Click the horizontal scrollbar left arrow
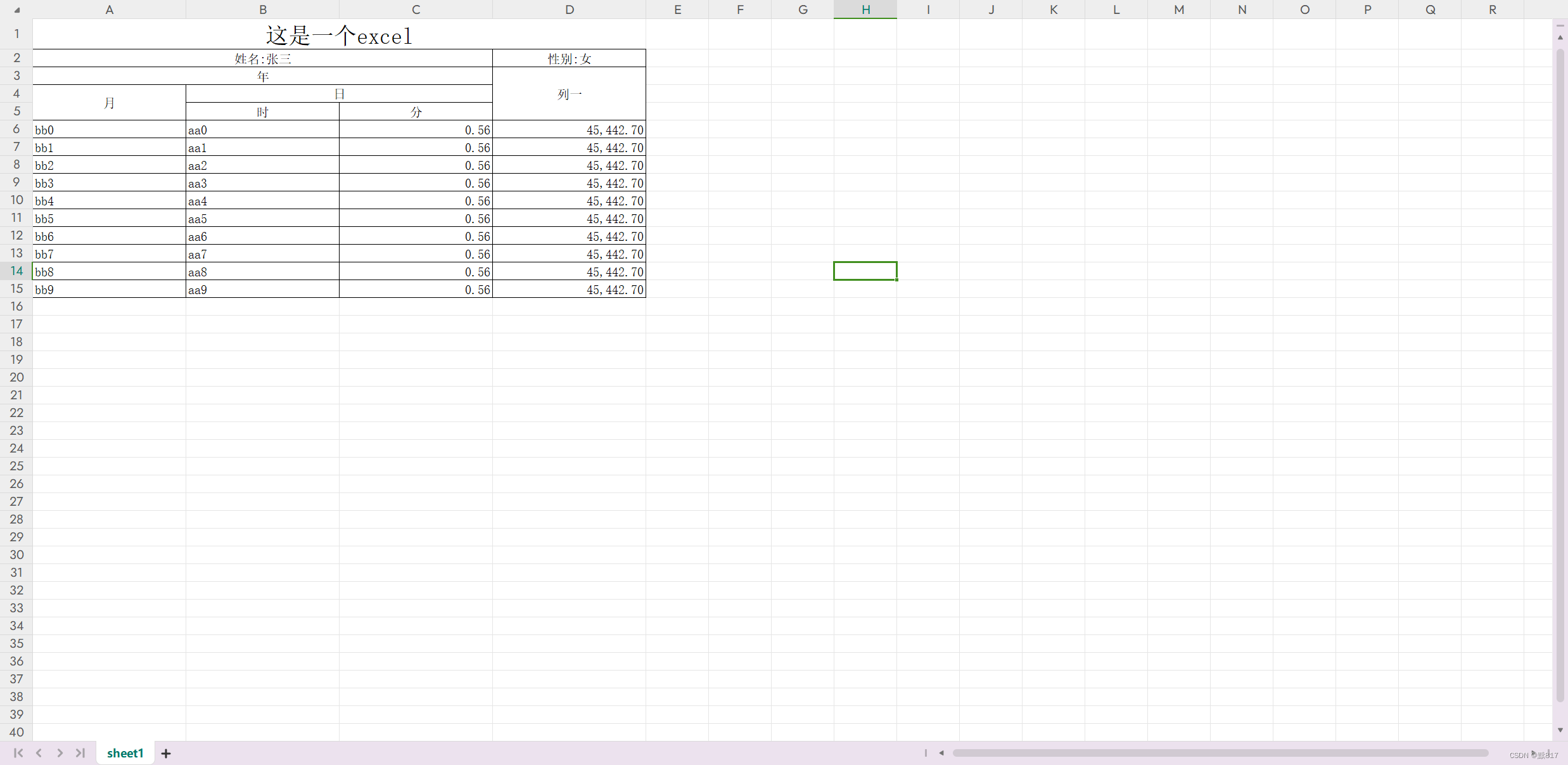This screenshot has height=765, width=1568. tap(941, 753)
